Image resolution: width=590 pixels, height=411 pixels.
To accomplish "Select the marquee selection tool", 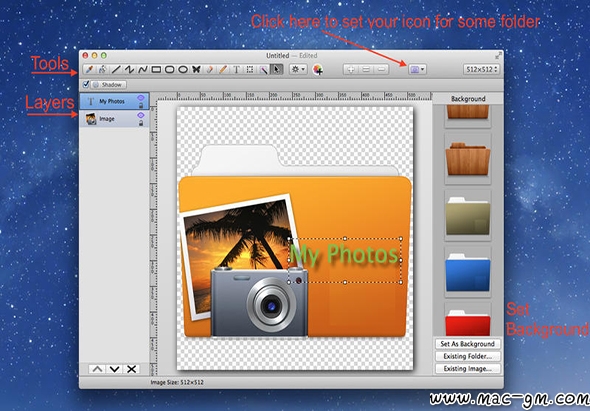I will (249, 70).
